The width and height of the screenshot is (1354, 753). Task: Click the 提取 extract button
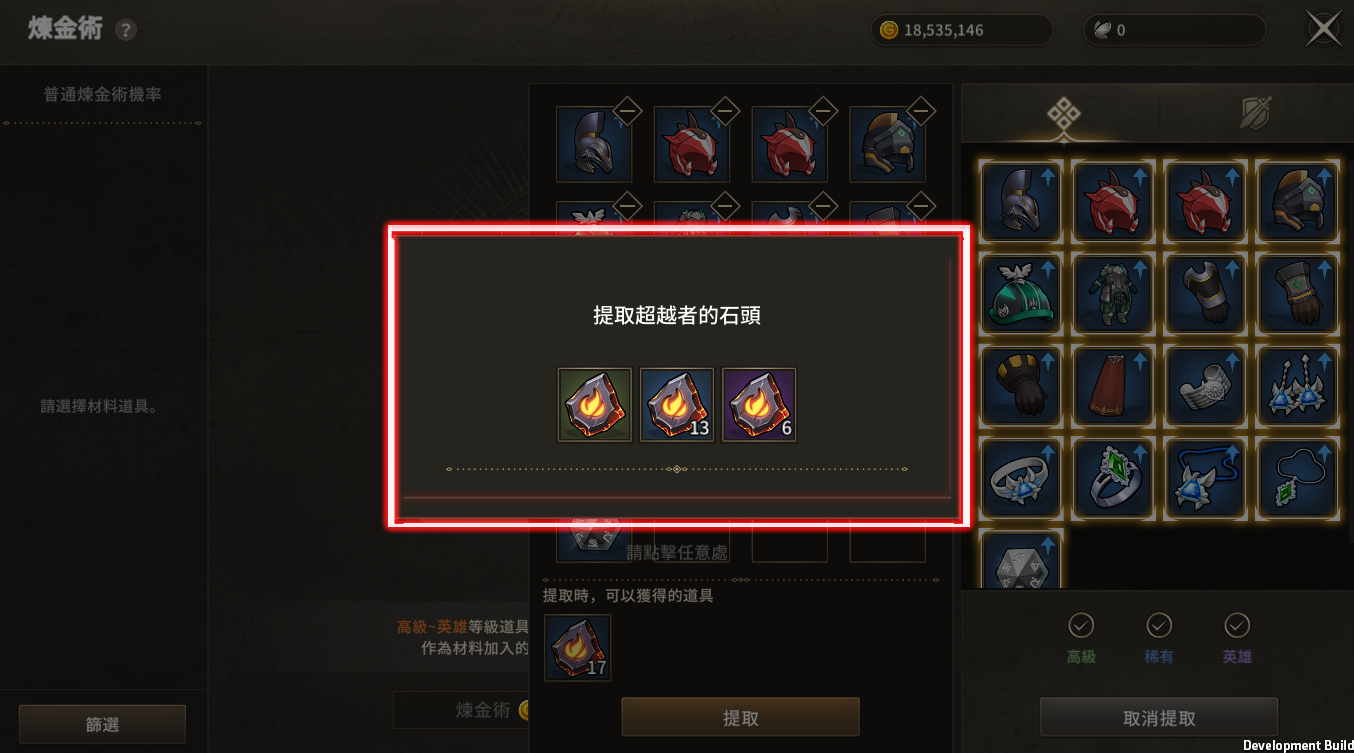[741, 718]
